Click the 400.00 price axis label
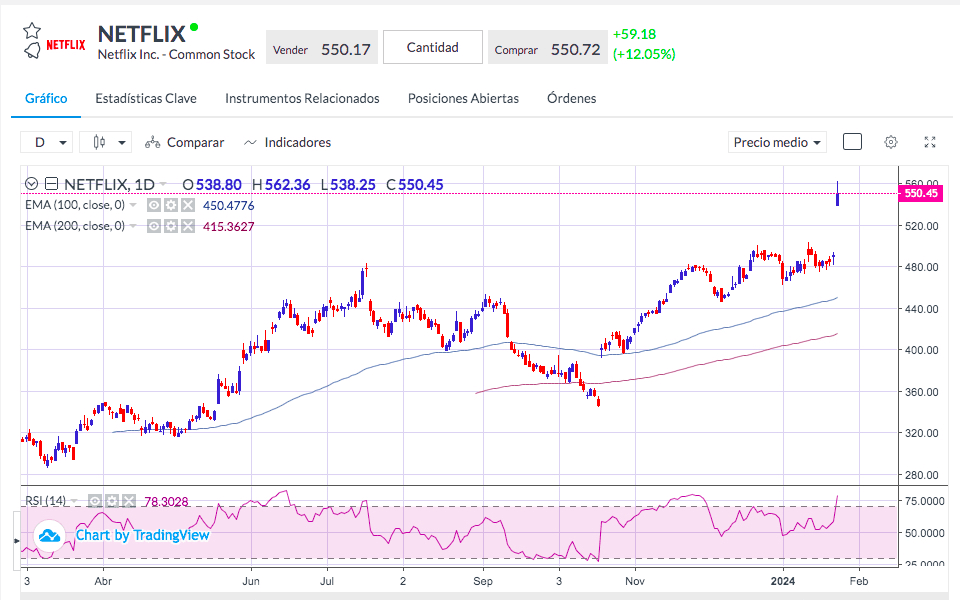Screen dimensions: 960x600 (921, 350)
